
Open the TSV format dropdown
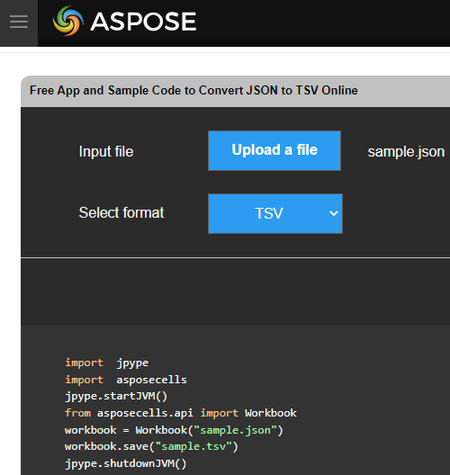(275, 213)
